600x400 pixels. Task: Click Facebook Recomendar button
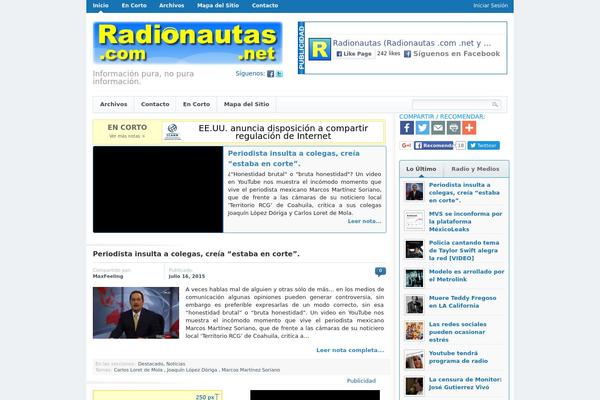434,145
